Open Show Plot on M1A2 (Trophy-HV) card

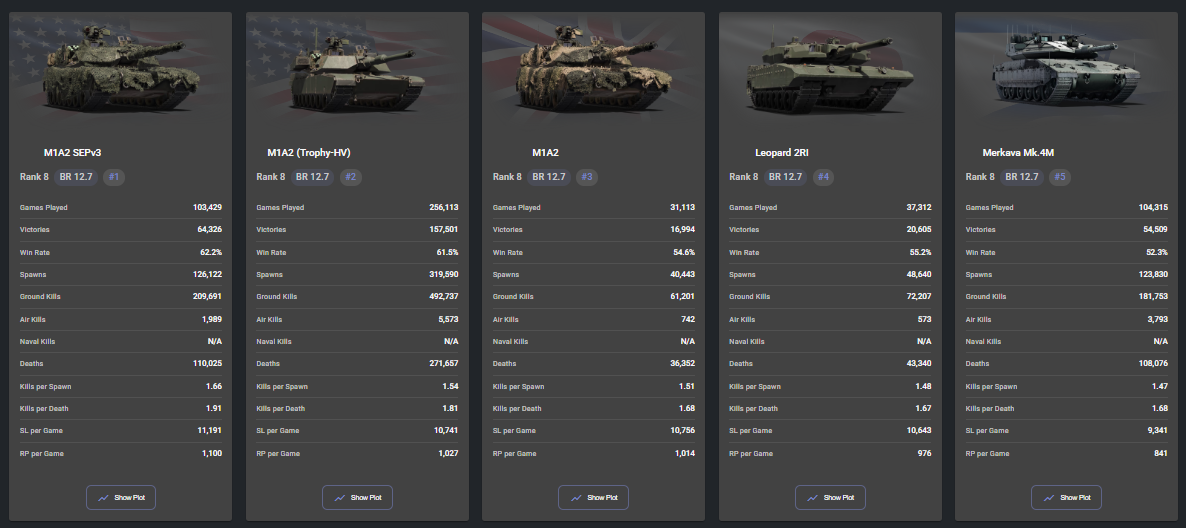click(357, 497)
